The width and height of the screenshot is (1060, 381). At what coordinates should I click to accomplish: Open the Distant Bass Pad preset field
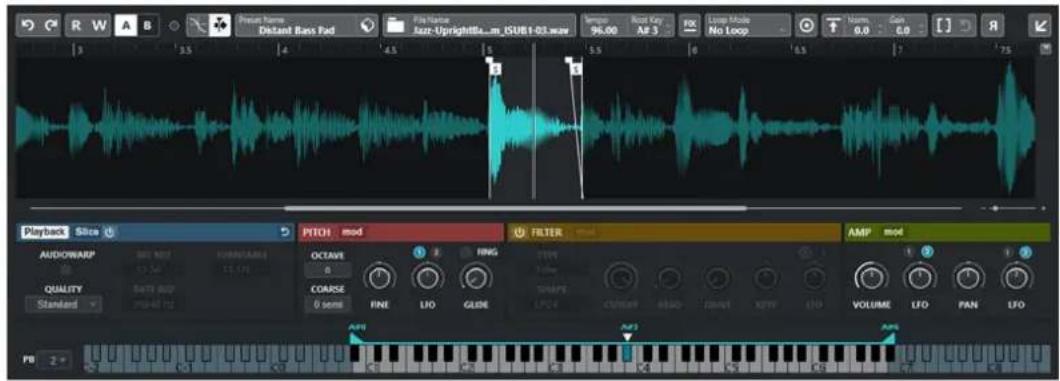click(297, 26)
